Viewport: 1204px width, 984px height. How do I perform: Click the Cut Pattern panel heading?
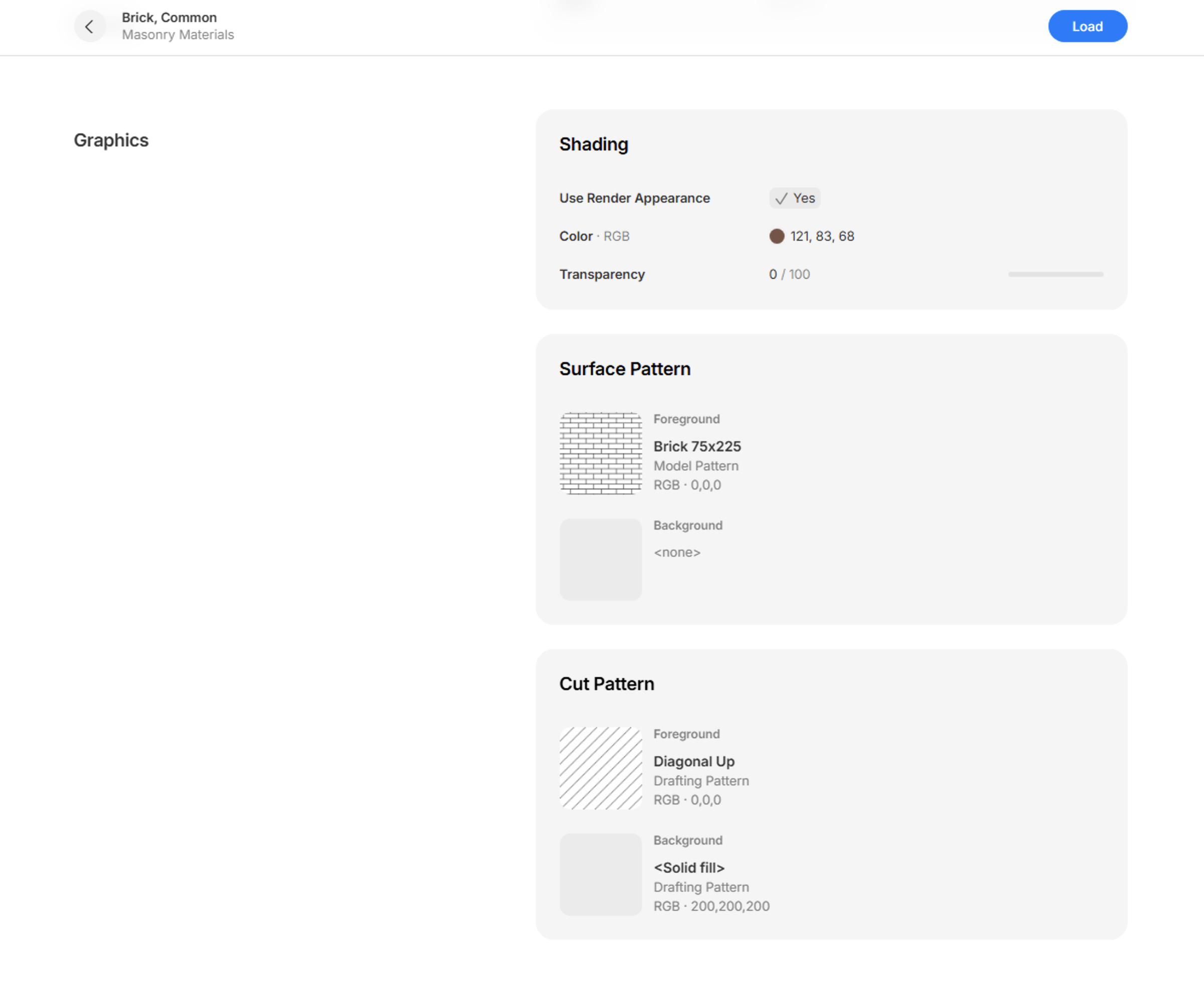pos(607,684)
